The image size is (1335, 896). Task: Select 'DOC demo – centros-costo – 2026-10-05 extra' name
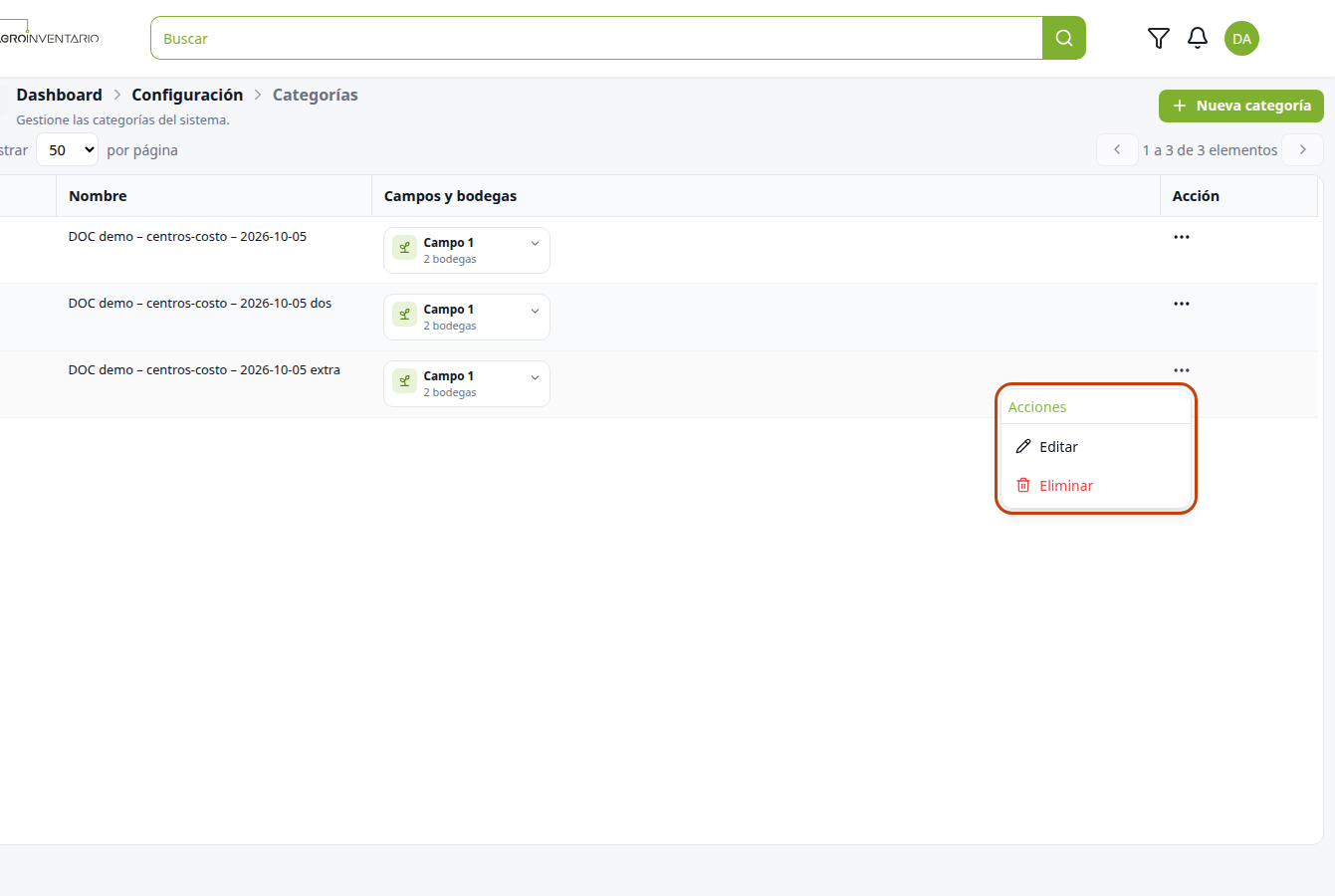click(x=204, y=370)
